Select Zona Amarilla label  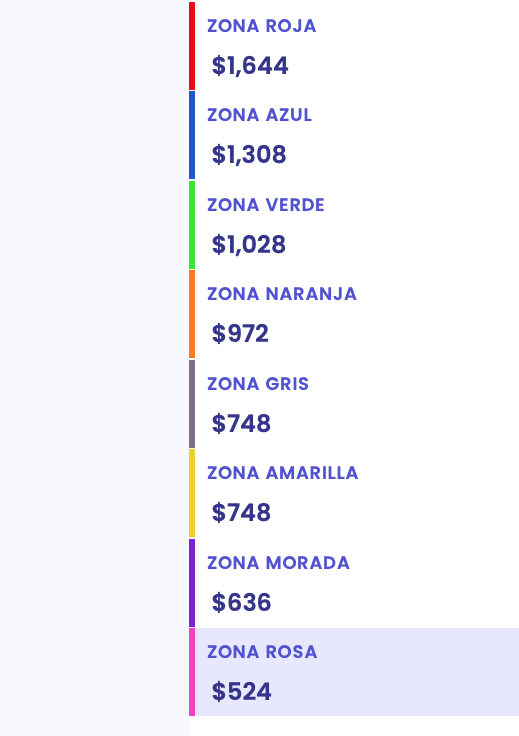coord(283,473)
